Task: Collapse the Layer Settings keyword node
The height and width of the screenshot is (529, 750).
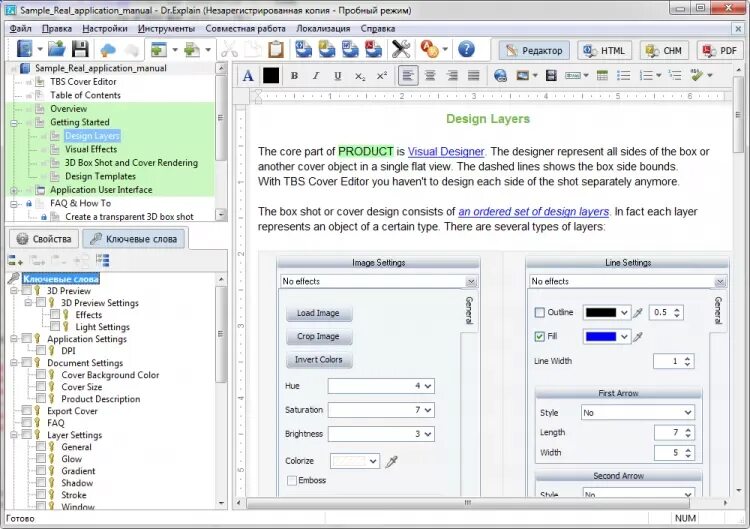Action: pos(14,435)
